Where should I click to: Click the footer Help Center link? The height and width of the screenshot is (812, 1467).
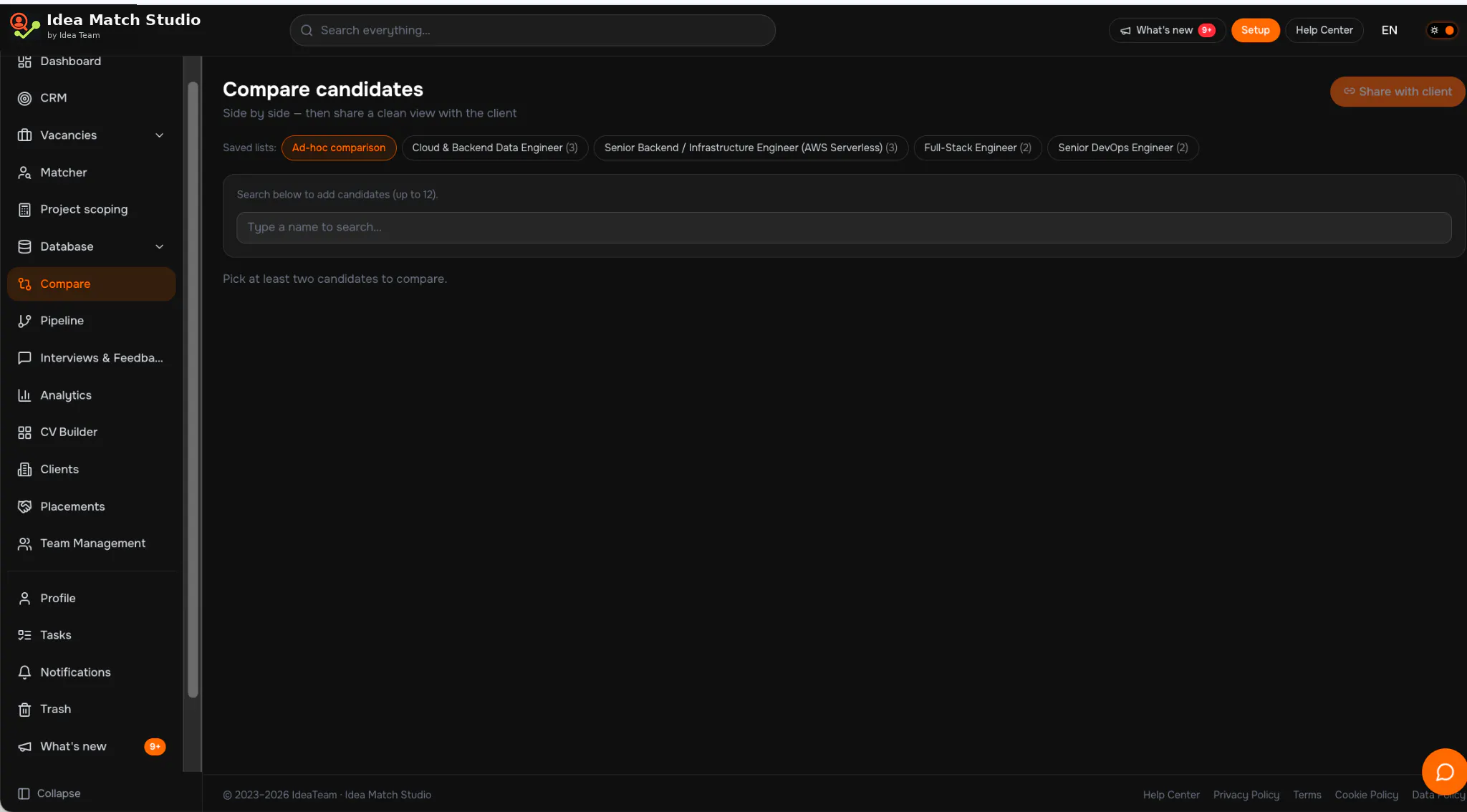click(1171, 795)
